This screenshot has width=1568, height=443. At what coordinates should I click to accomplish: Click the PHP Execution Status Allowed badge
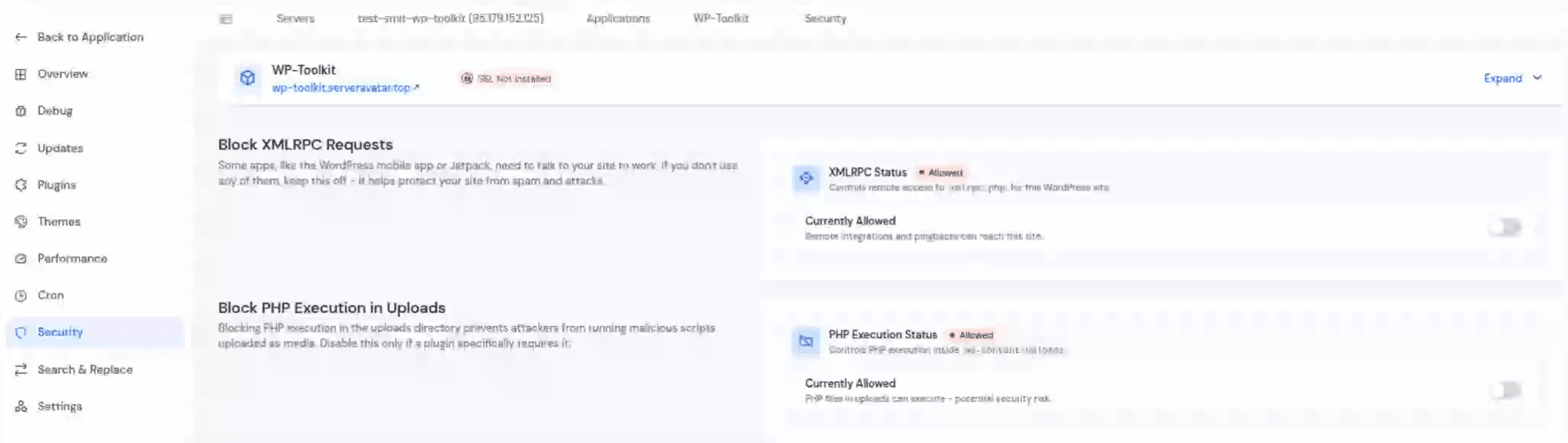click(971, 335)
